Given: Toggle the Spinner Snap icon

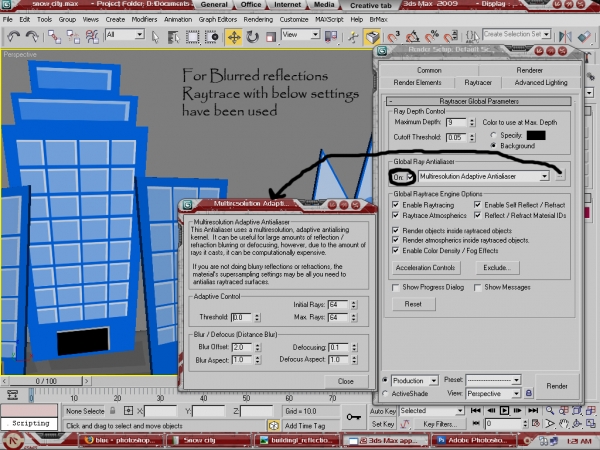Looking at the screenshot, I should (x=450, y=37).
